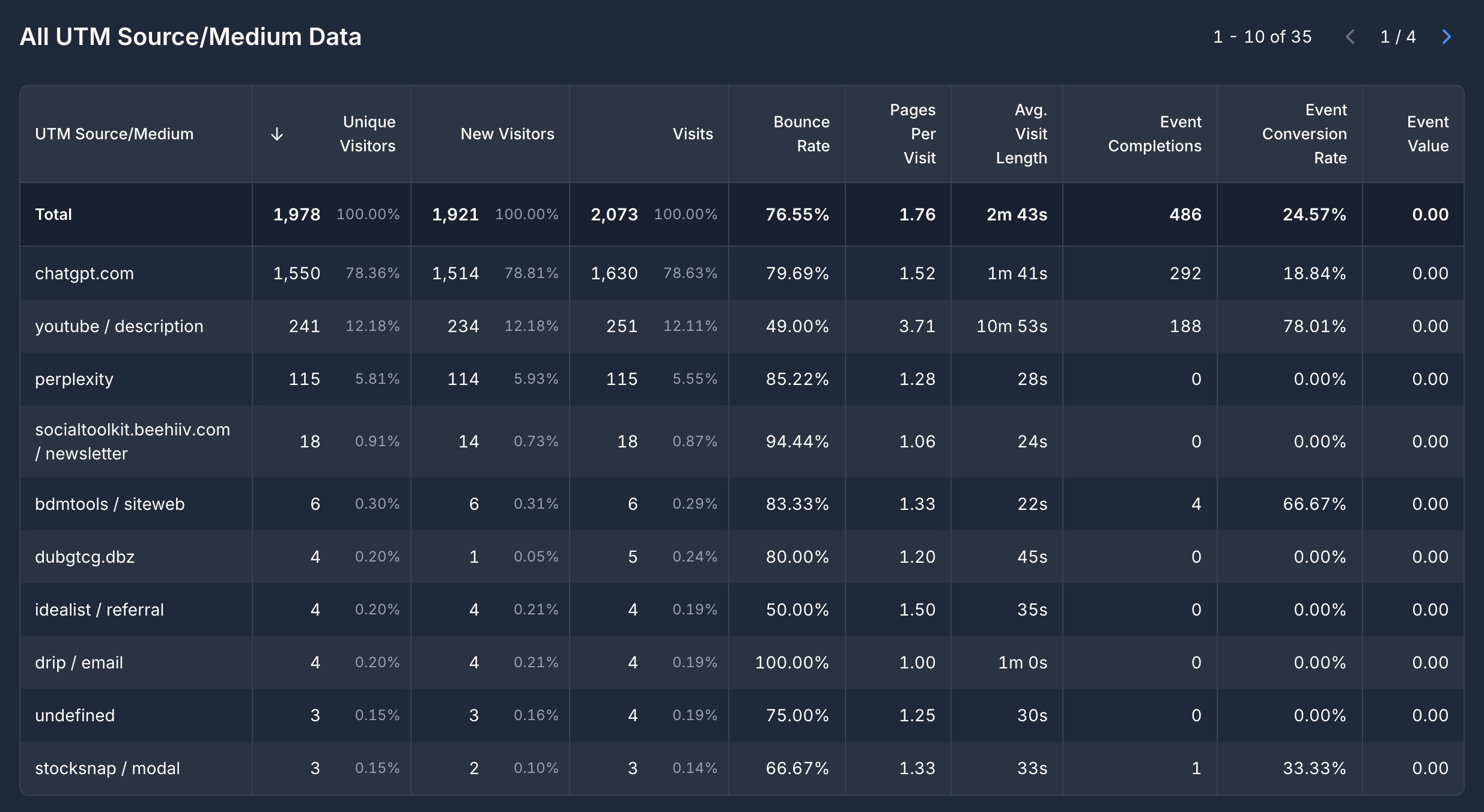Viewport: 1484px width, 812px height.
Task: Sort by New Visitors column
Action: point(507,134)
